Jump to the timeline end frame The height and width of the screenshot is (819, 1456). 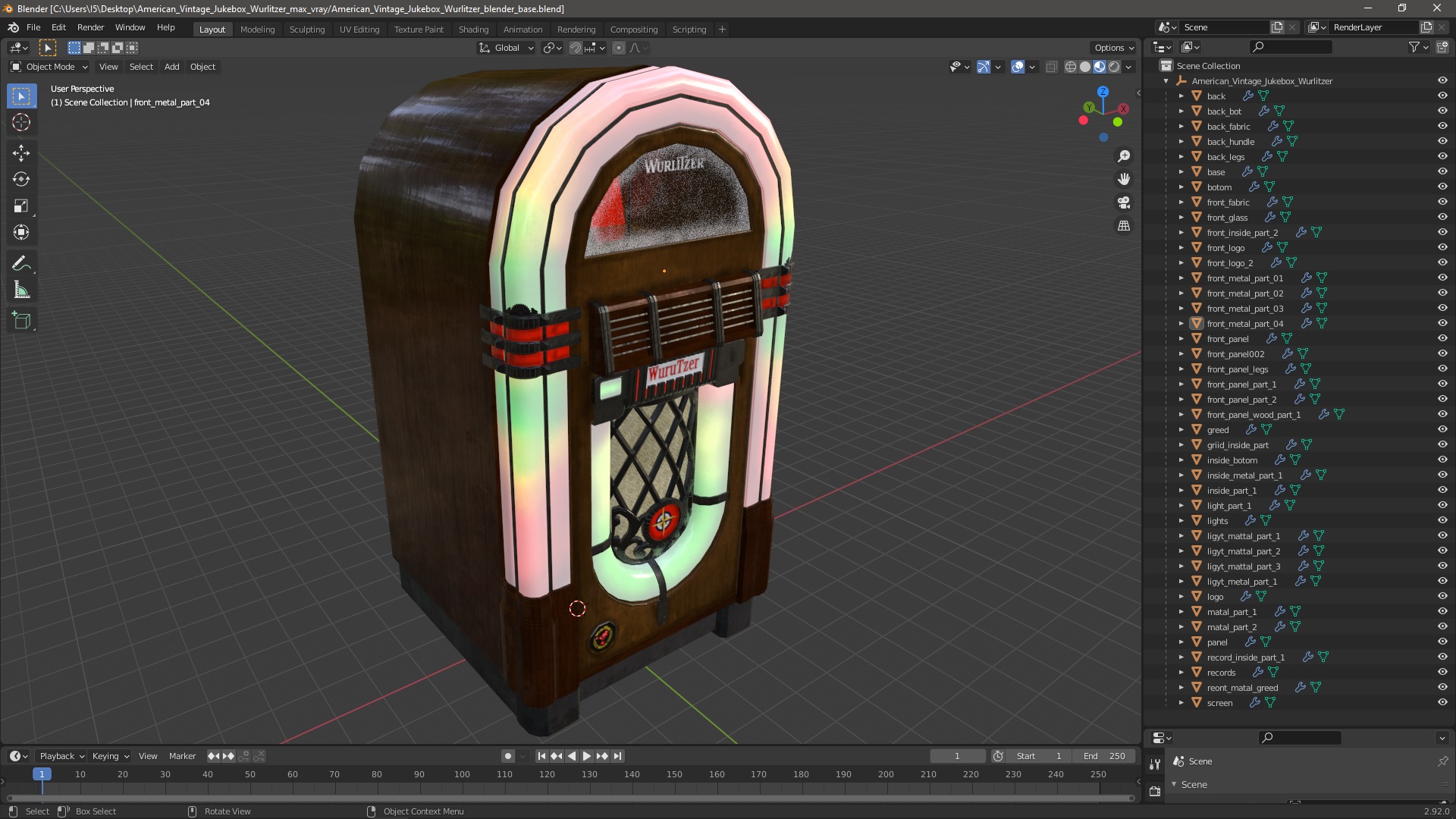coord(617,756)
